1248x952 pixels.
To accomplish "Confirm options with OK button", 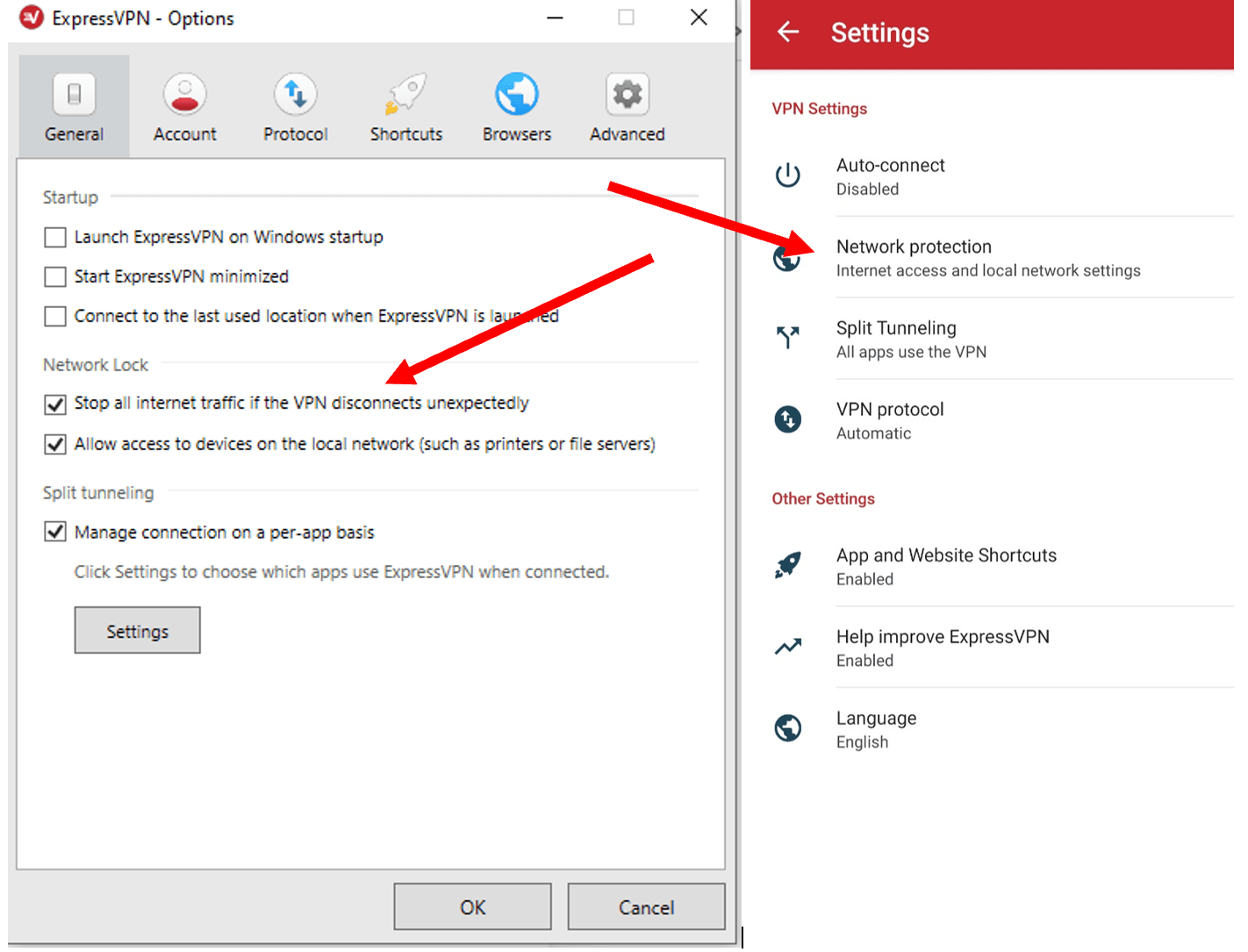I will pyautogui.click(x=472, y=907).
